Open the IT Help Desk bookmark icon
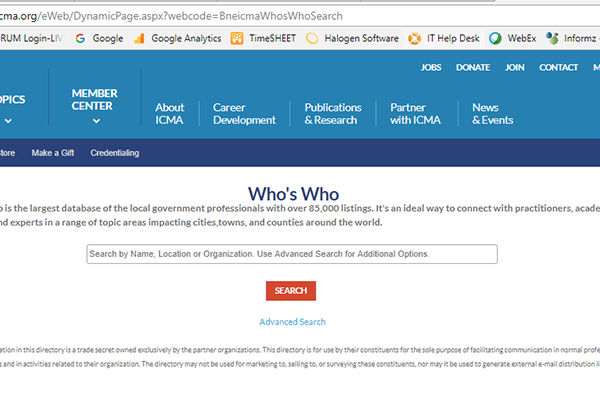 point(414,38)
